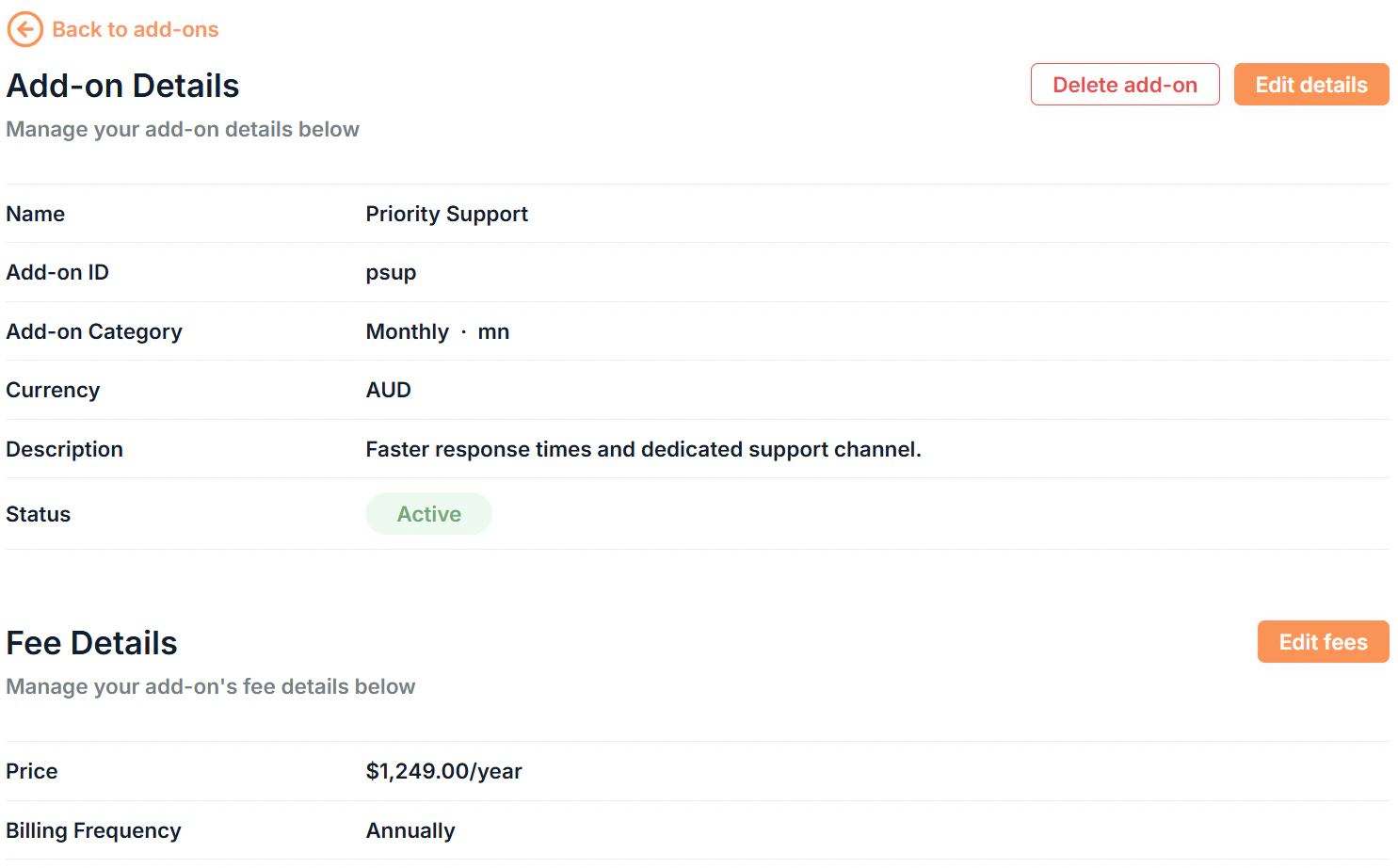Click the Delete add-on button

pos(1124,84)
